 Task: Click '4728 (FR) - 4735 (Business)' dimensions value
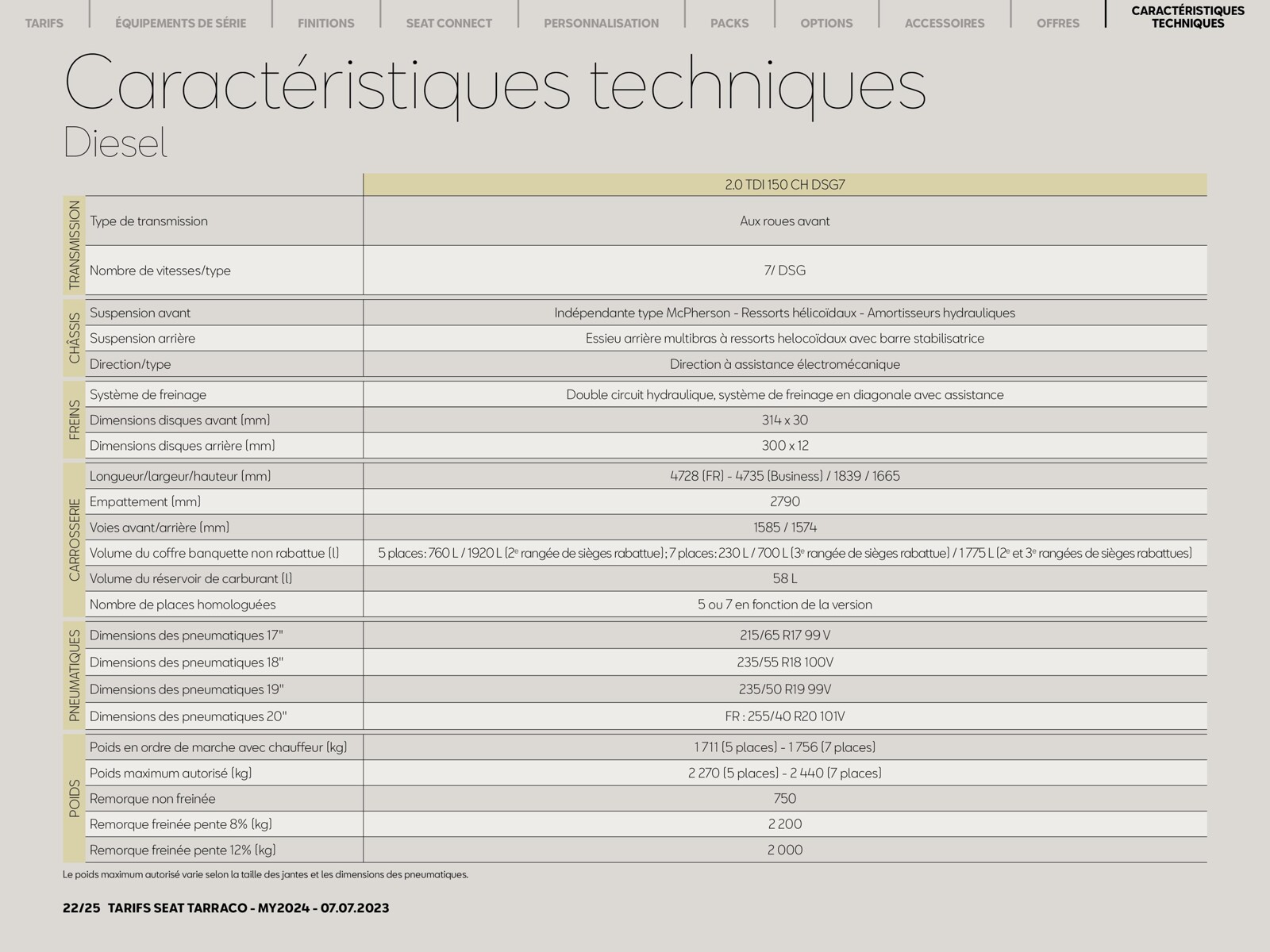click(x=785, y=476)
